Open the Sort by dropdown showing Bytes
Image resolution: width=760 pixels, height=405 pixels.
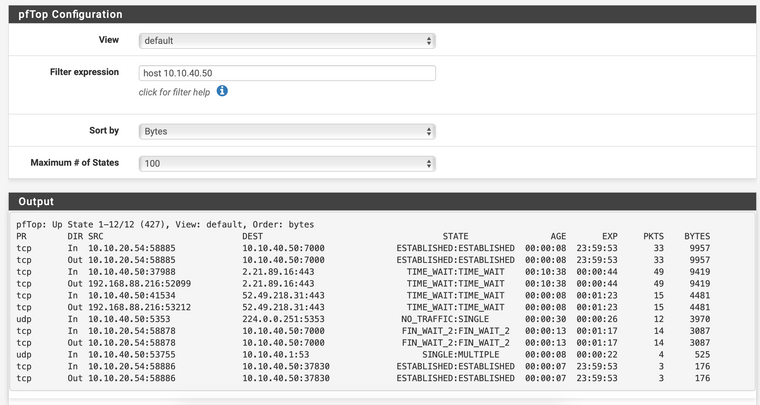pyautogui.click(x=287, y=131)
